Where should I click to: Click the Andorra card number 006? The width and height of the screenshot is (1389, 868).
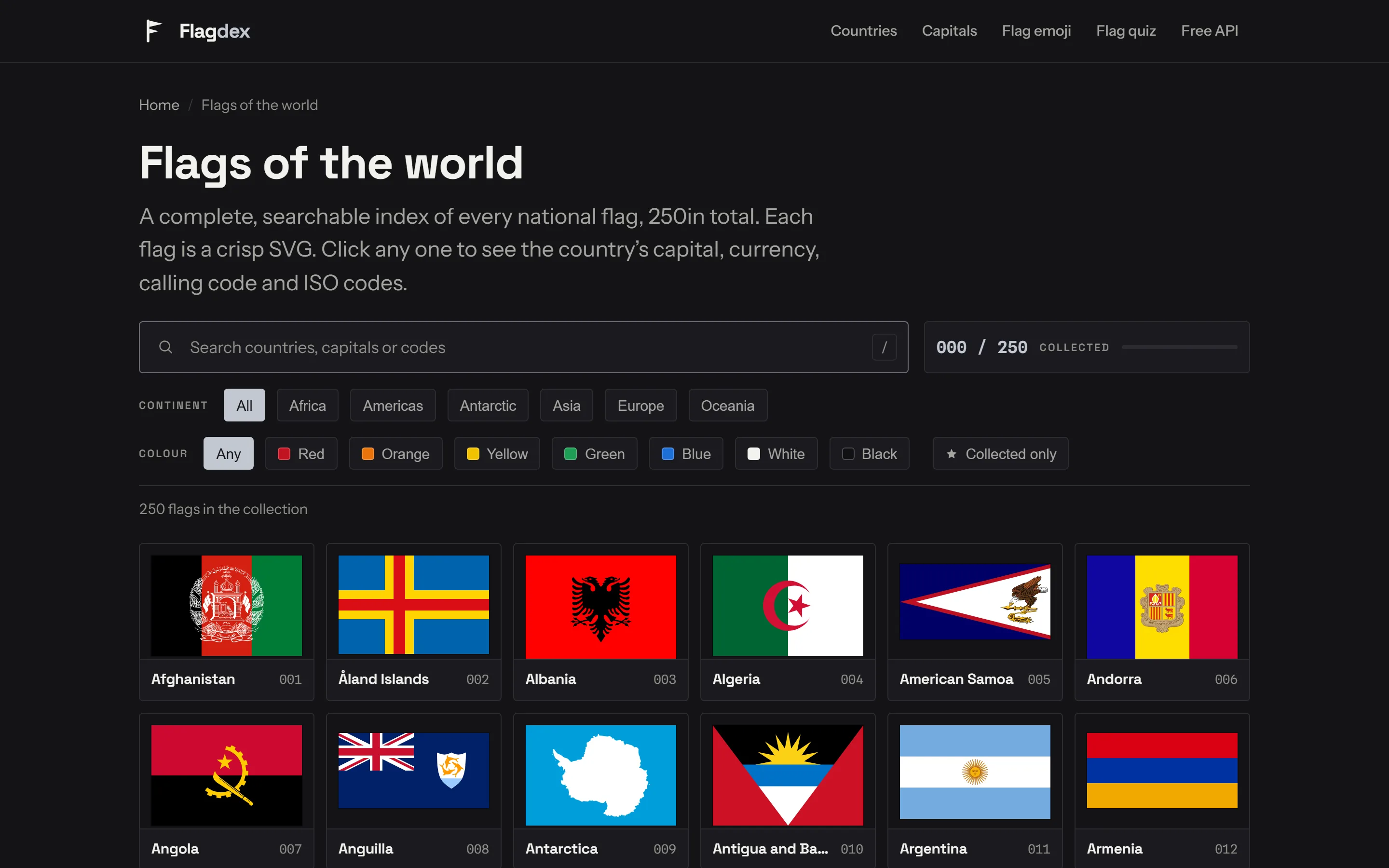1226,680
